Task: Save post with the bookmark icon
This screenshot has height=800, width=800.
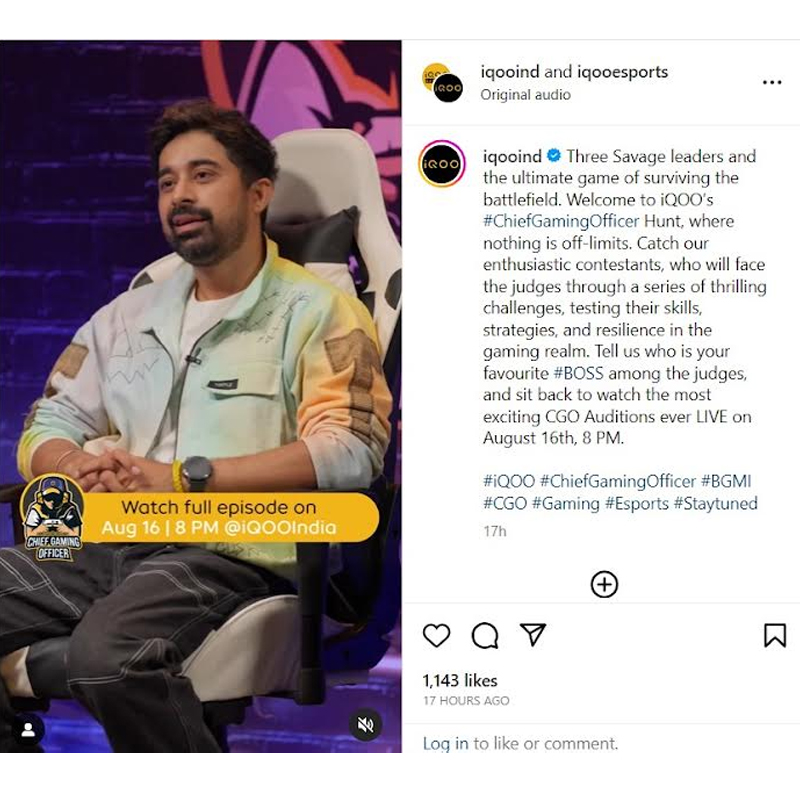Action: pos(774,635)
